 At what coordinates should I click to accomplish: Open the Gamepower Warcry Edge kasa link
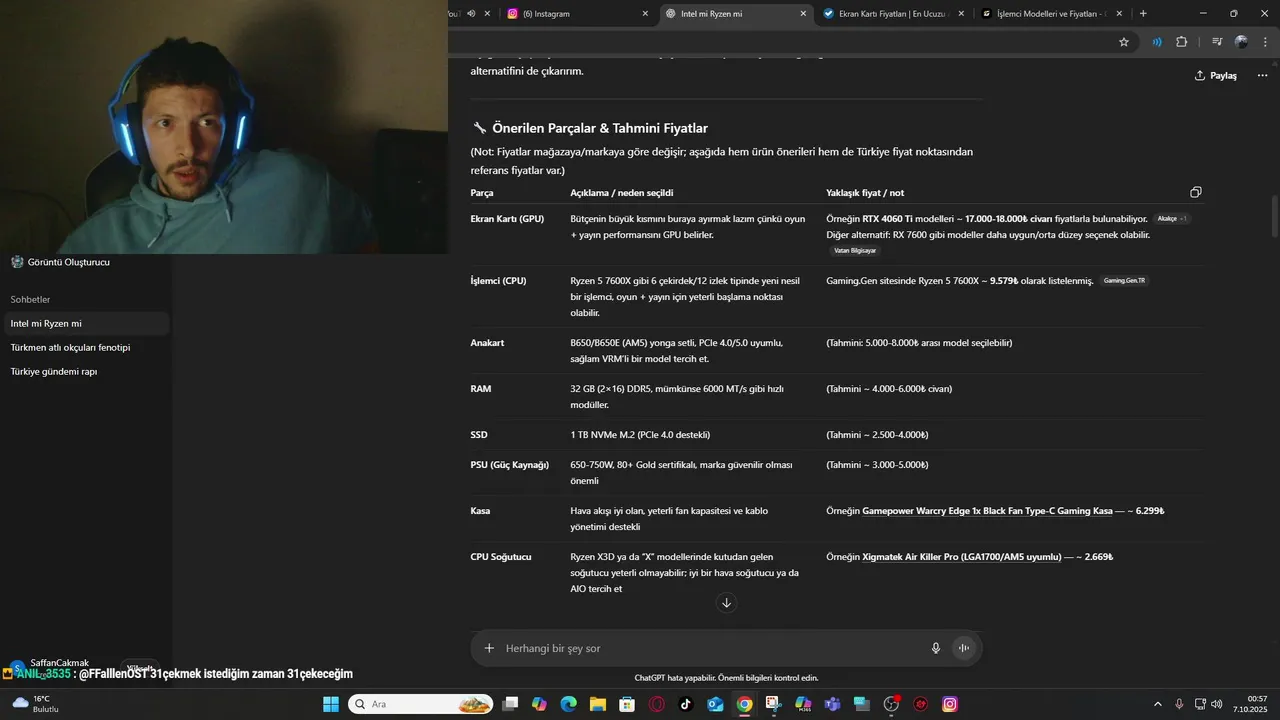(x=987, y=511)
